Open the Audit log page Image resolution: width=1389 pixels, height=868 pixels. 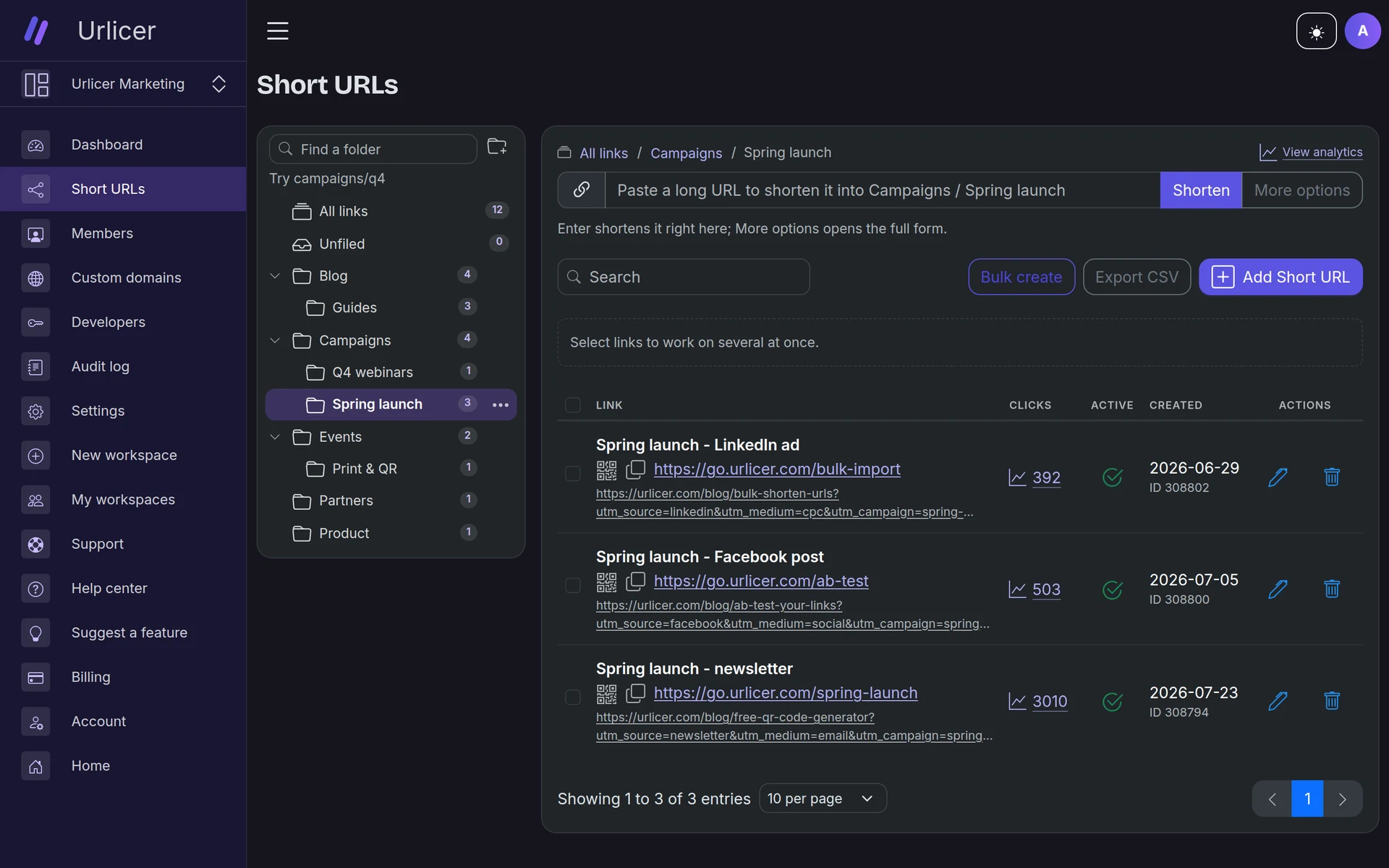click(x=123, y=367)
